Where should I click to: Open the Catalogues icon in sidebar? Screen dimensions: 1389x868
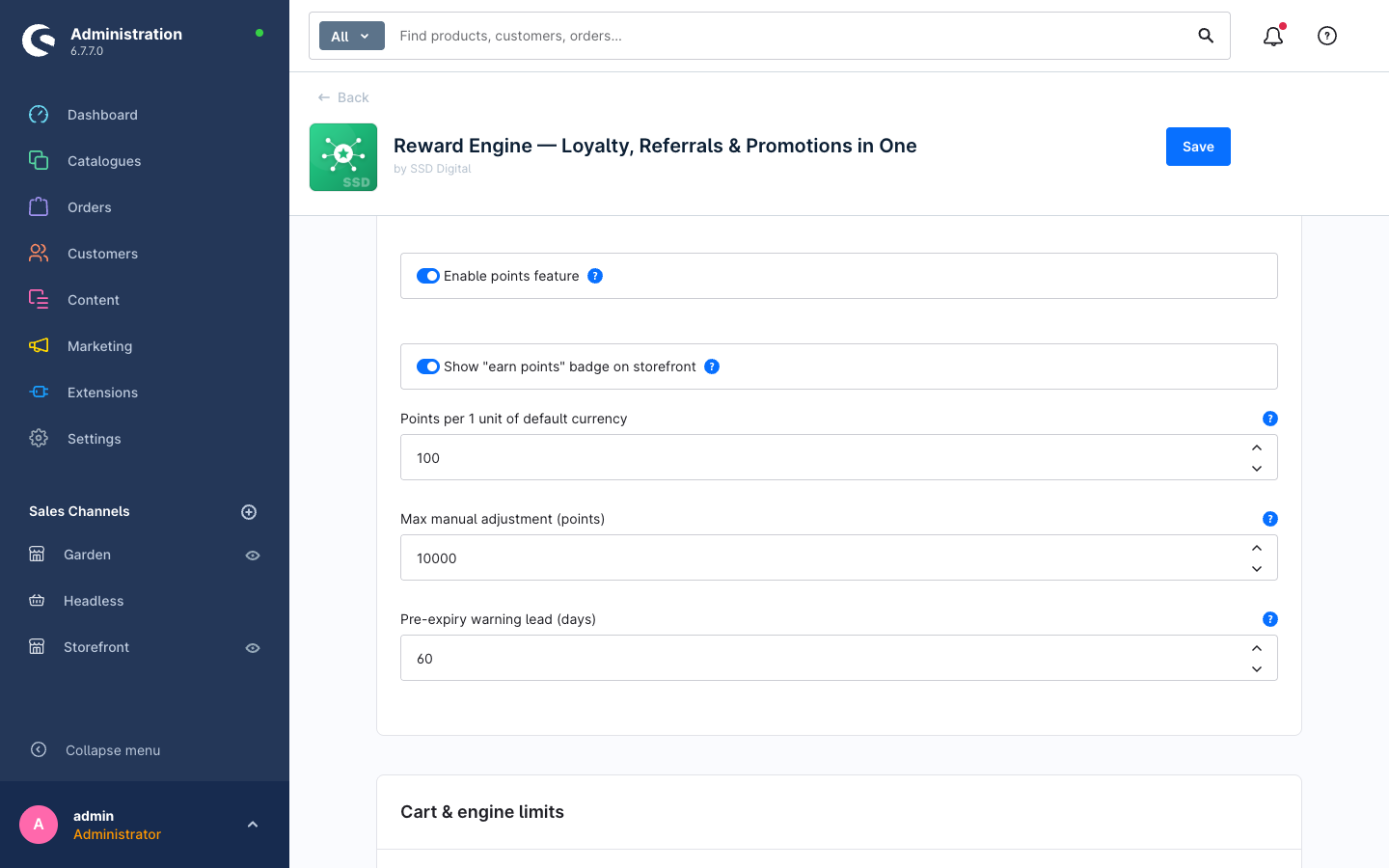(39, 161)
